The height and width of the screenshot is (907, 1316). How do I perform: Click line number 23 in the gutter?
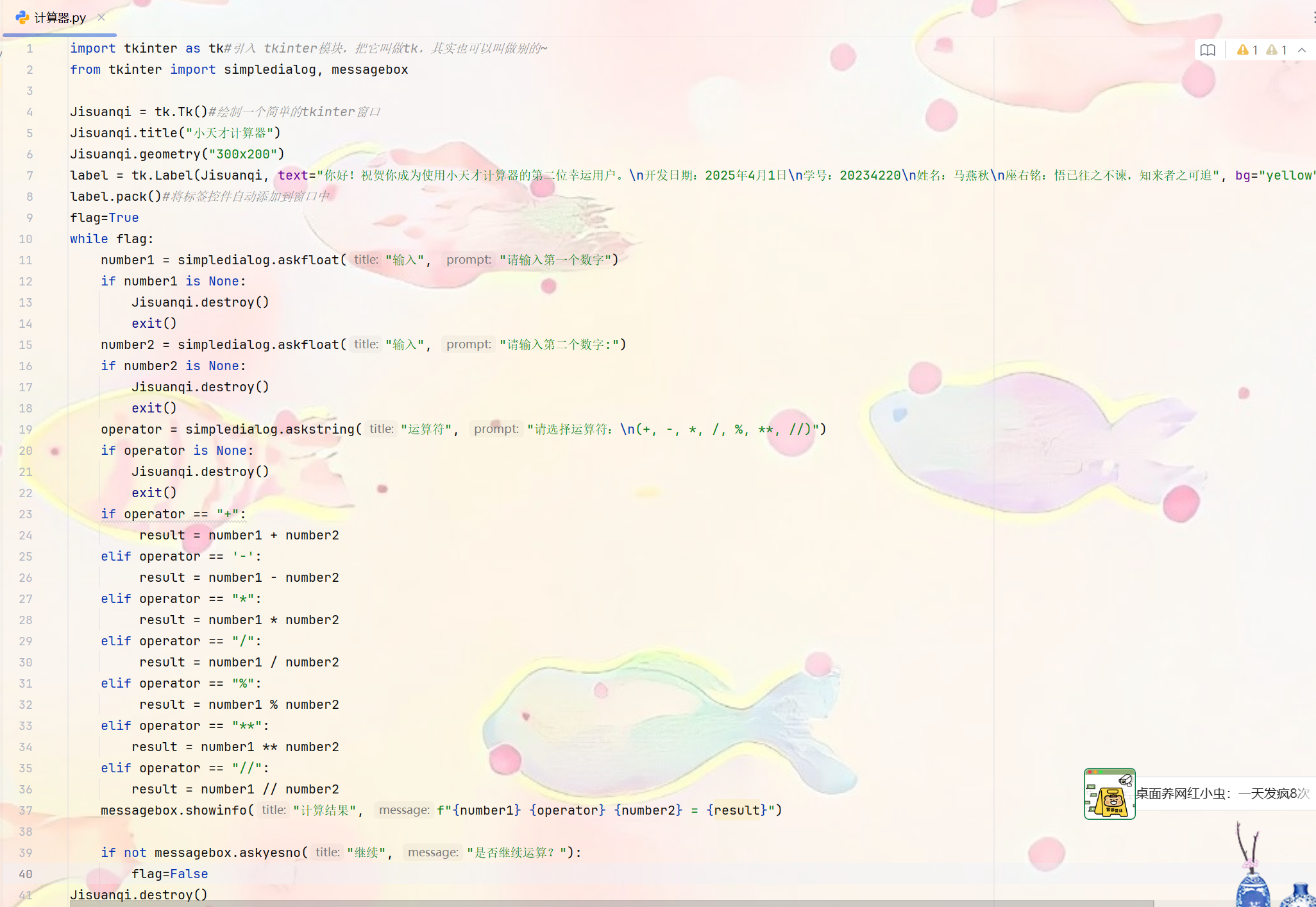tap(26, 514)
